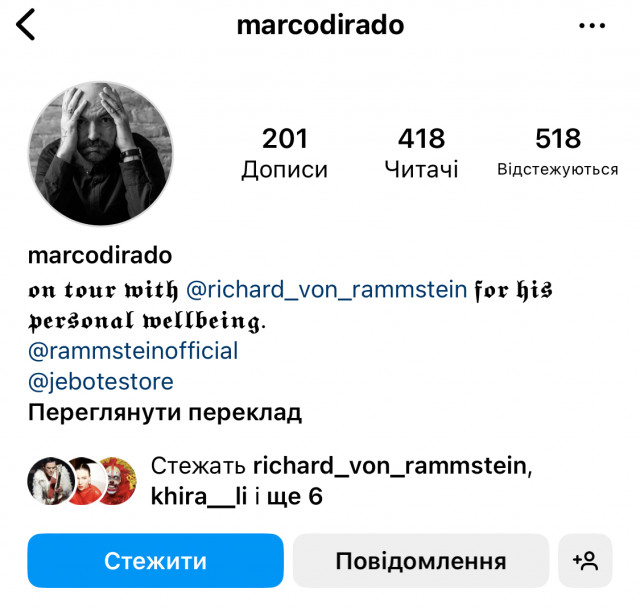
Task: Expand the 'і ще 6' mutual followers list
Action: [x=288, y=497]
